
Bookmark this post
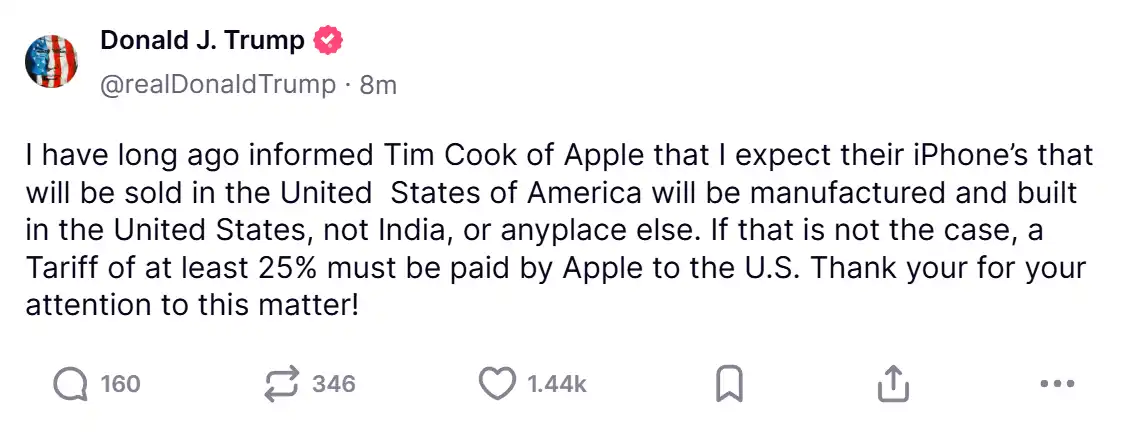click(730, 383)
